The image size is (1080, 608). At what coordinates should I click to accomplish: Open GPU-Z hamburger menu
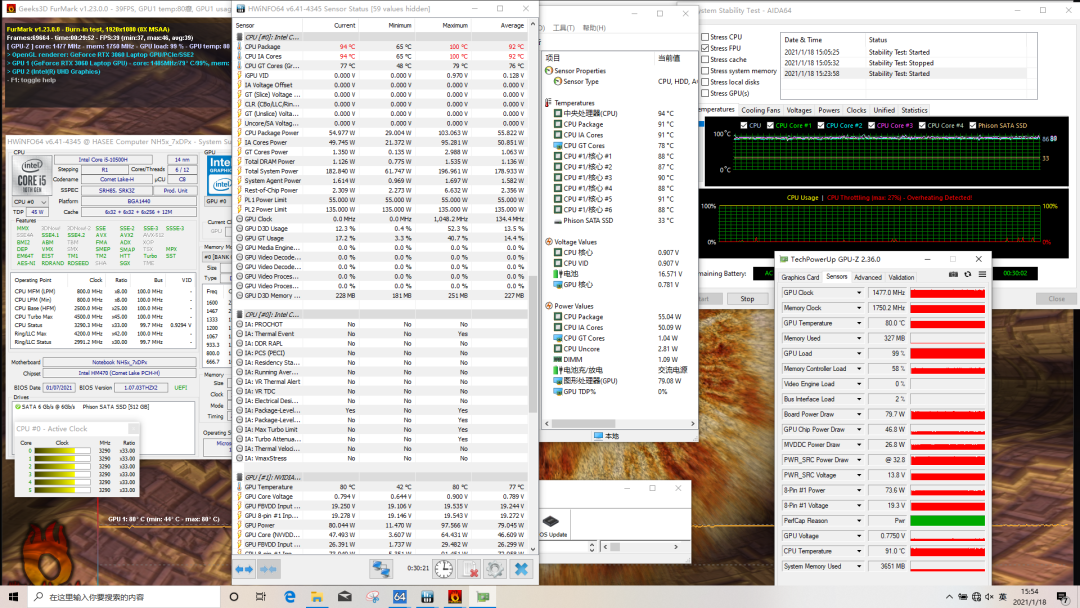tap(982, 274)
